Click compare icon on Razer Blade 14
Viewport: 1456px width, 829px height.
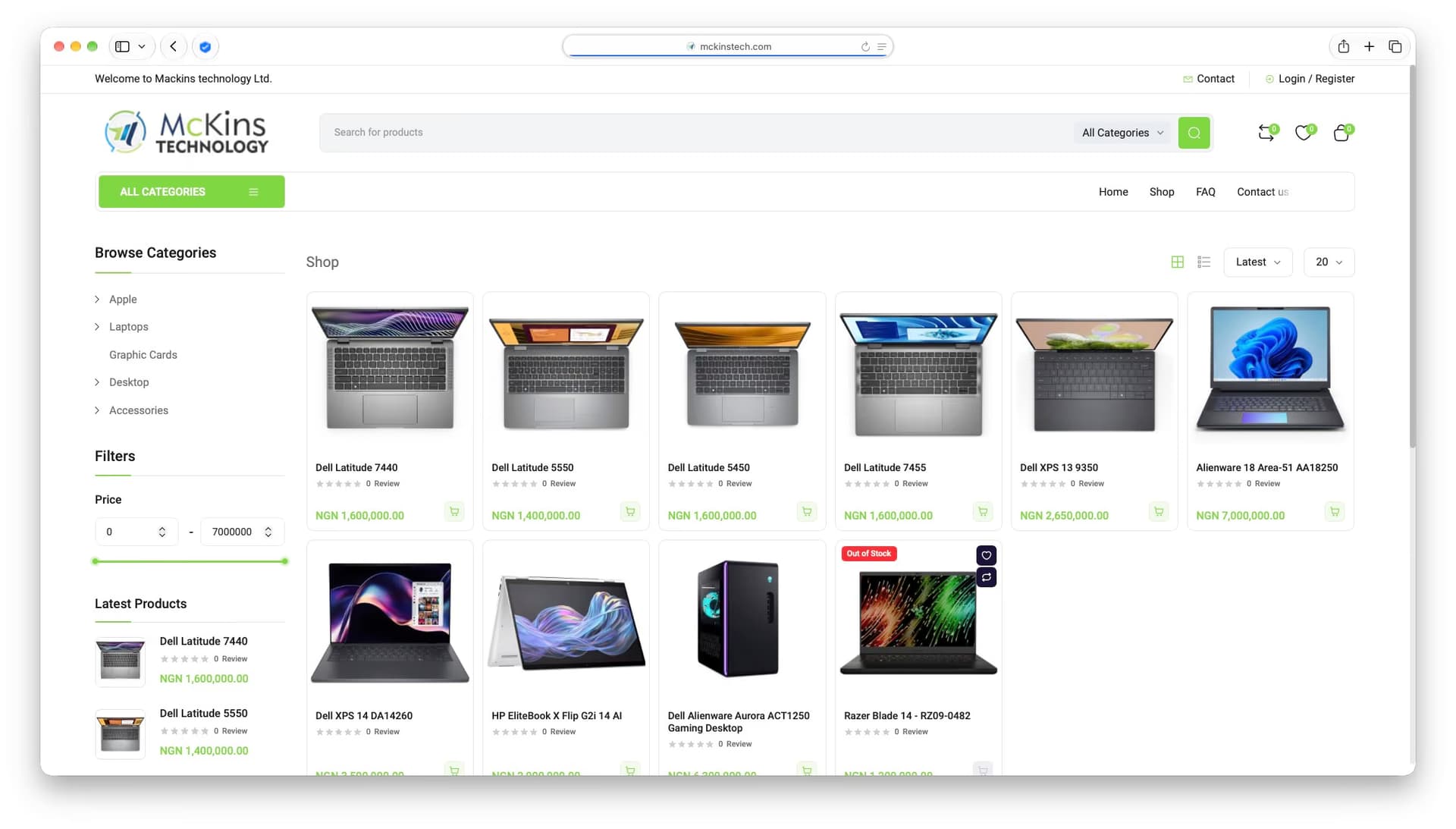[x=986, y=577]
